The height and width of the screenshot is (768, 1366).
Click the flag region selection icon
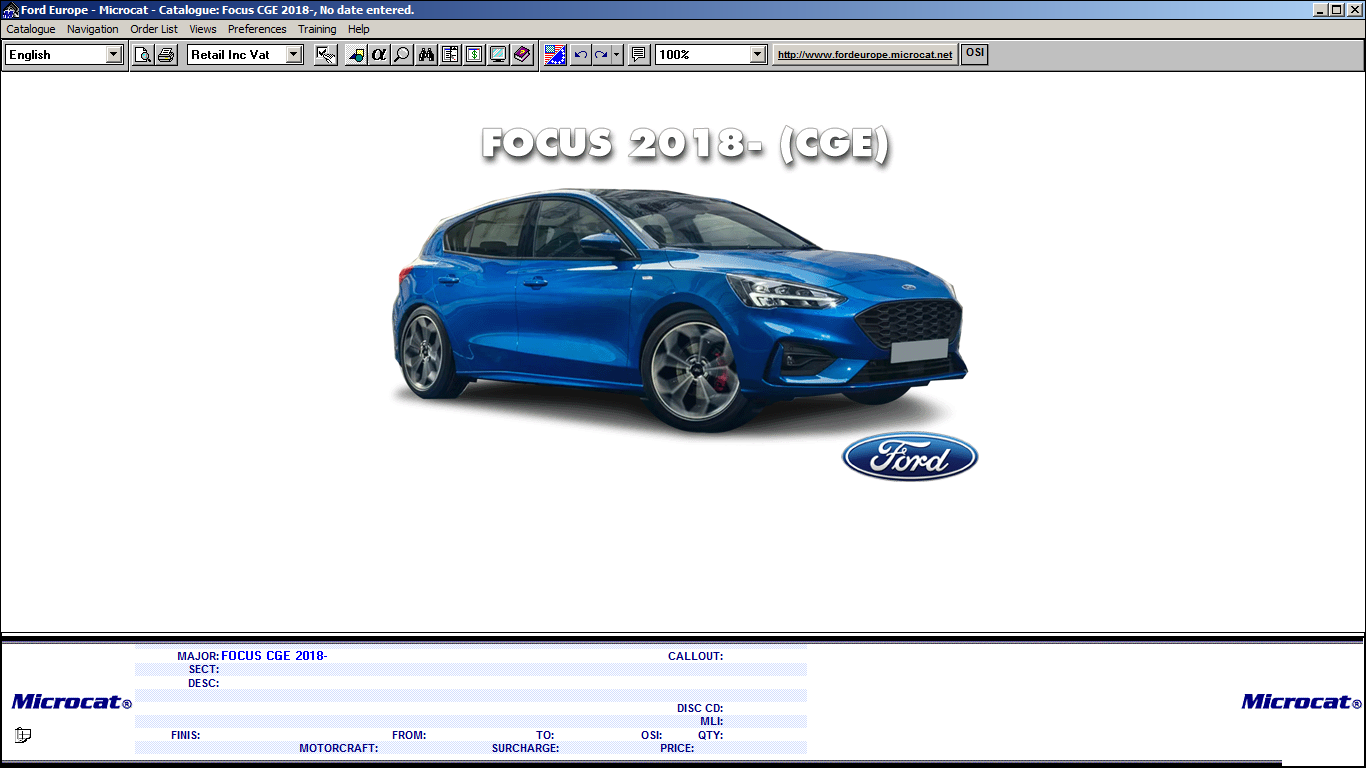556,54
